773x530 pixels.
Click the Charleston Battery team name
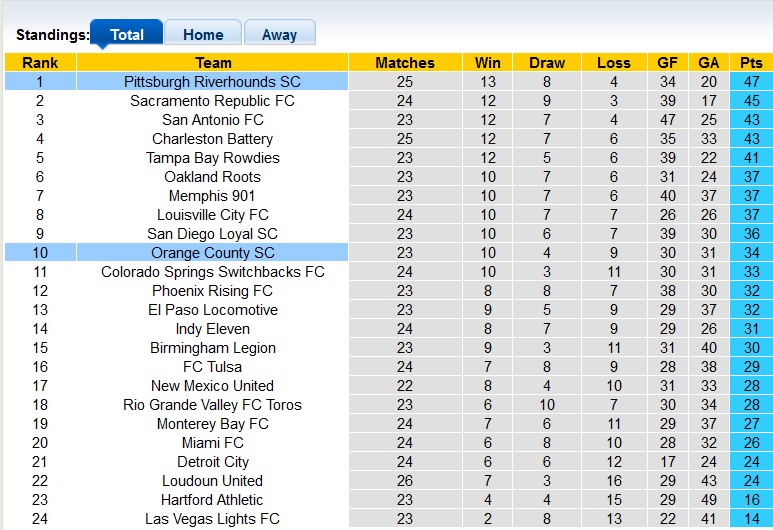click(212, 139)
